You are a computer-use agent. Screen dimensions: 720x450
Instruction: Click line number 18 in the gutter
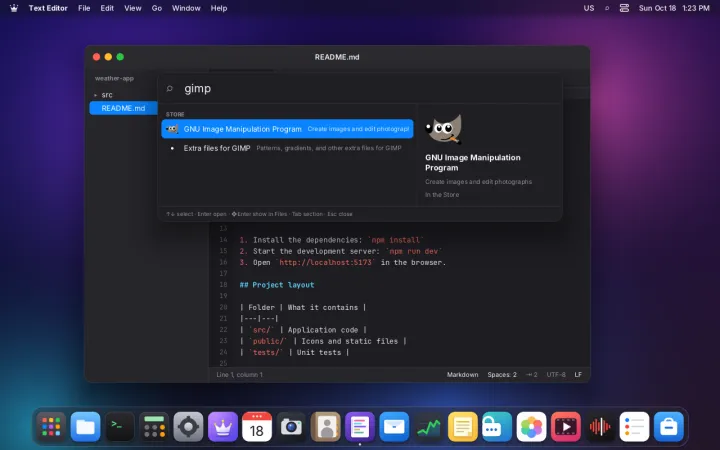[x=223, y=285]
